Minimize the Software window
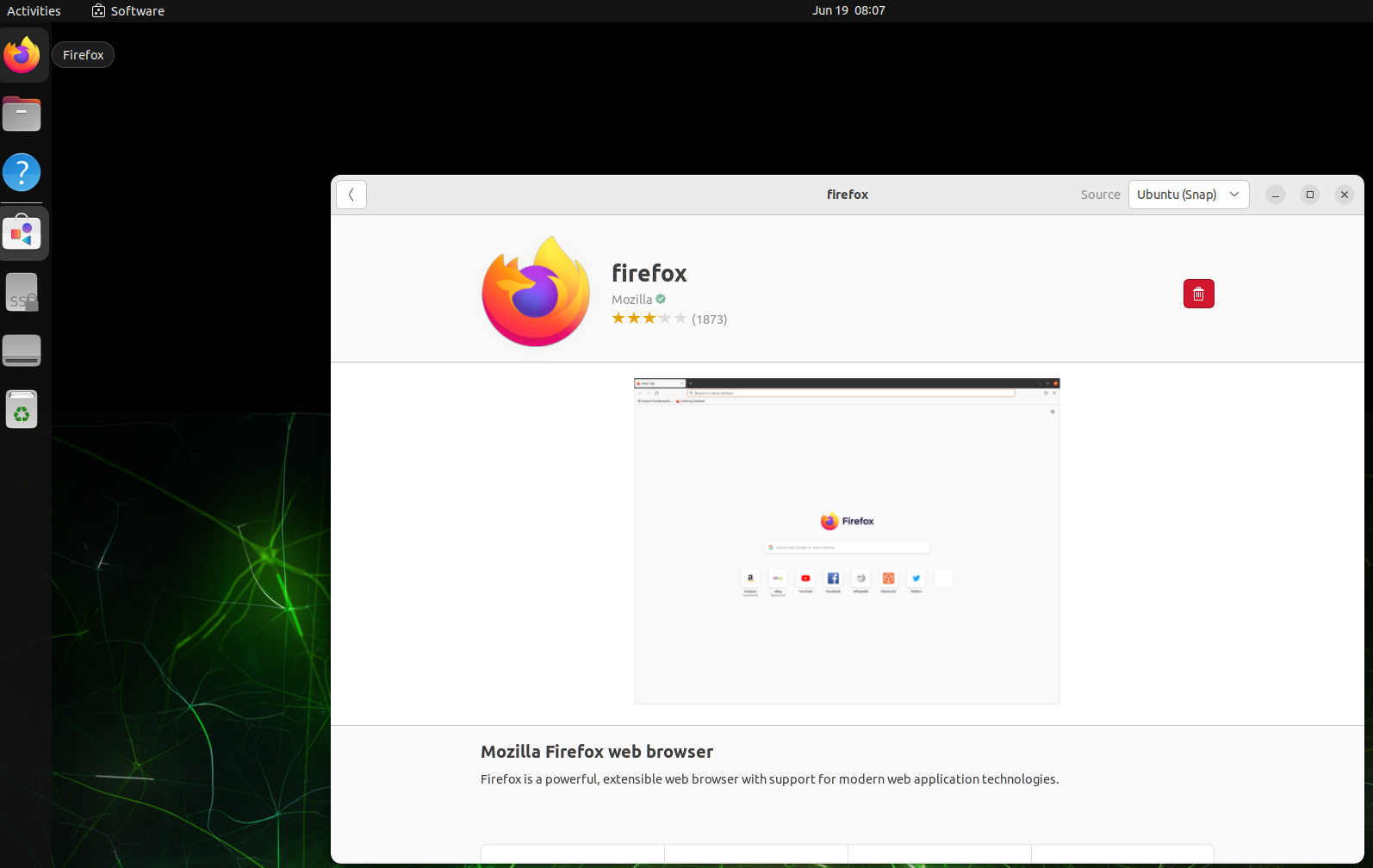Image resolution: width=1373 pixels, height=868 pixels. 1276,195
